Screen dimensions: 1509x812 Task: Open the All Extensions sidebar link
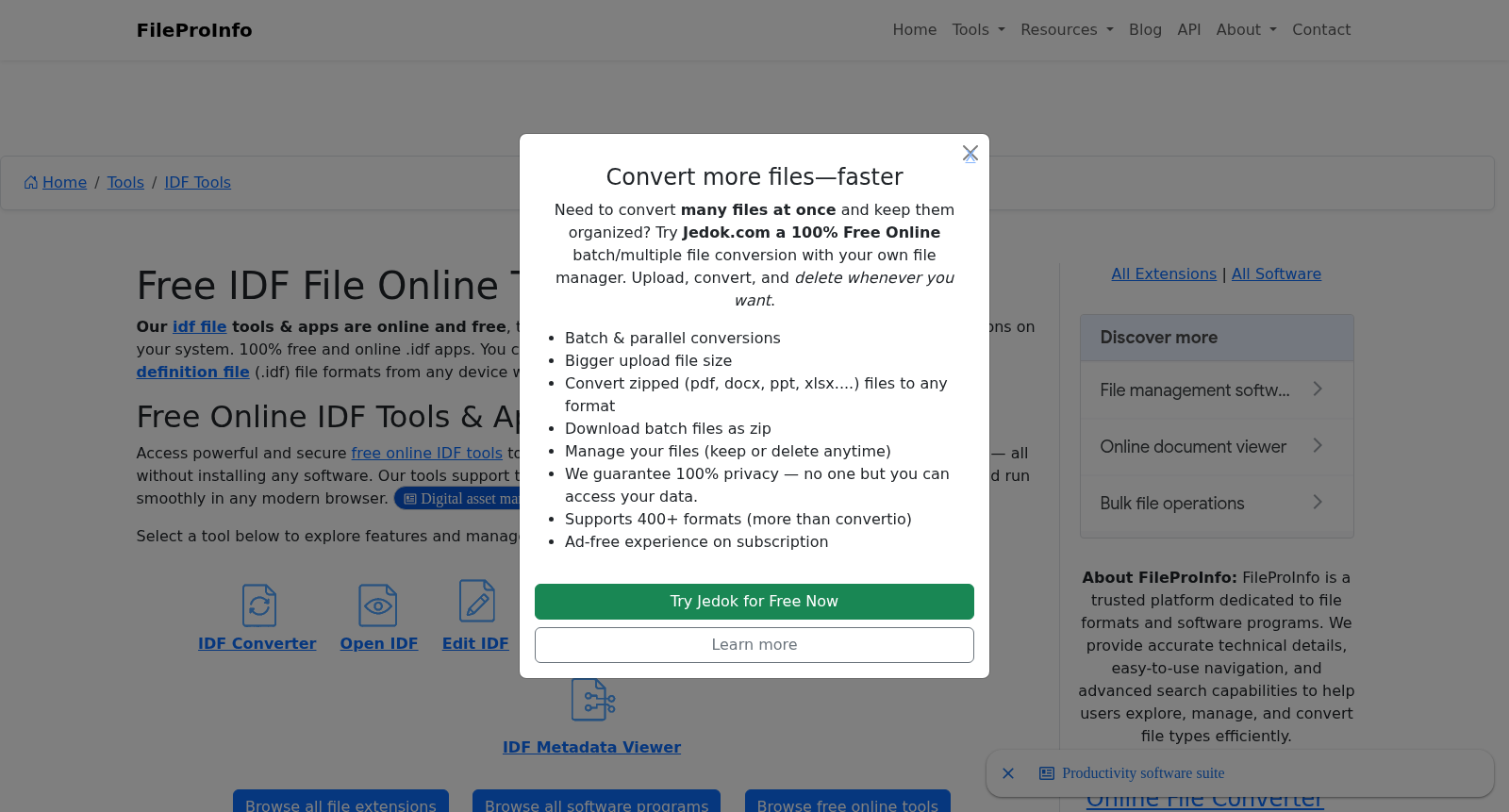tap(1164, 274)
